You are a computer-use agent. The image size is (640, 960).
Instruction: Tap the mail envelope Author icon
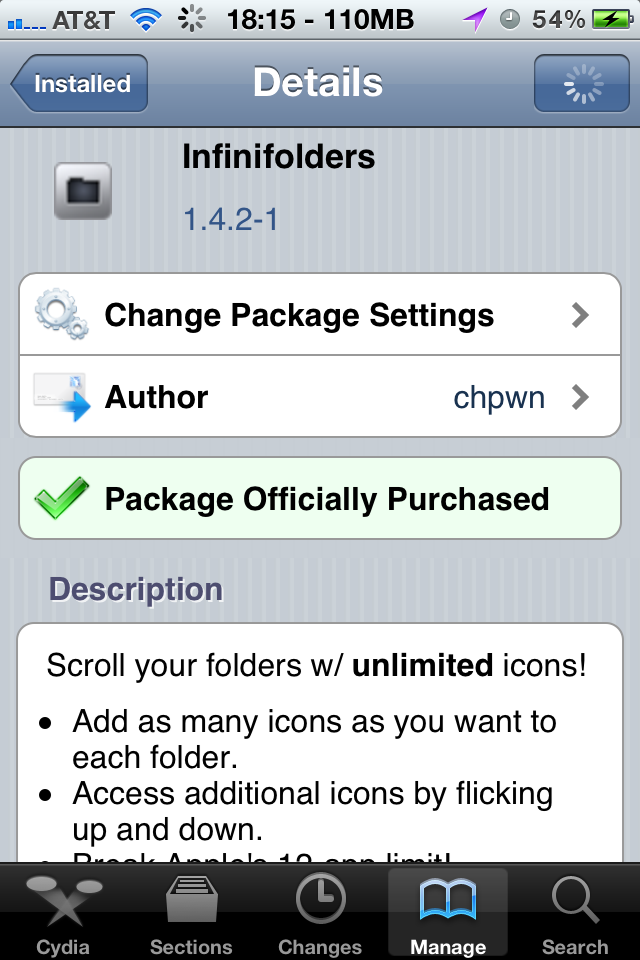61,397
